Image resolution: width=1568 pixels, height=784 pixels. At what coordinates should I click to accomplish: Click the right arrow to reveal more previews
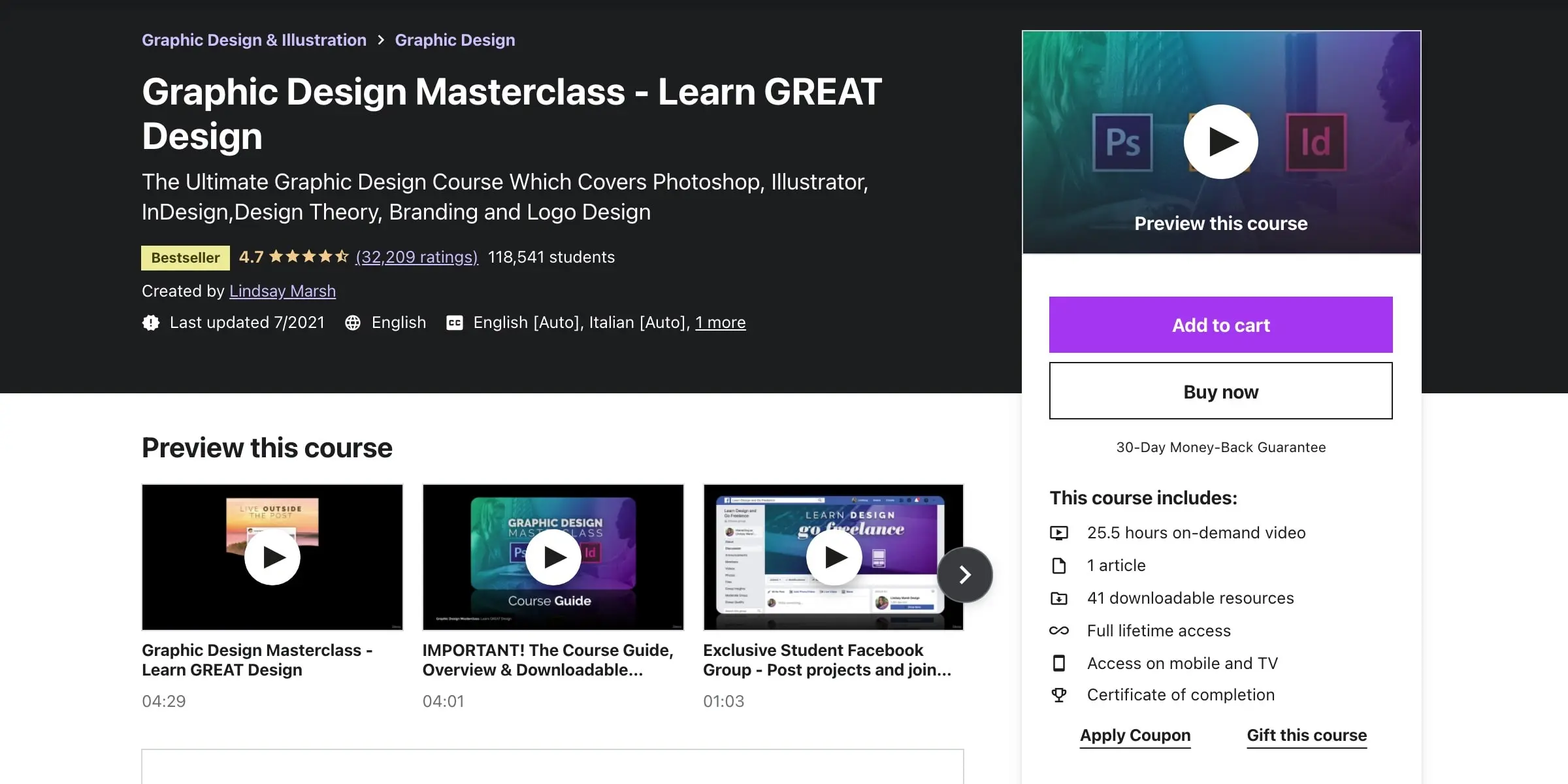964,574
